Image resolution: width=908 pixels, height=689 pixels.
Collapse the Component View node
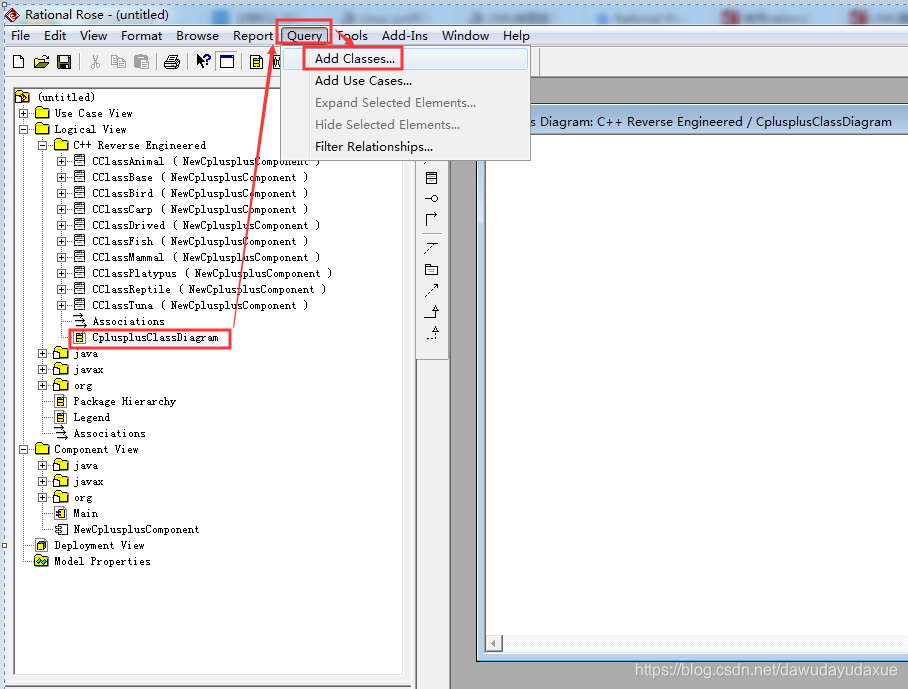(24, 449)
